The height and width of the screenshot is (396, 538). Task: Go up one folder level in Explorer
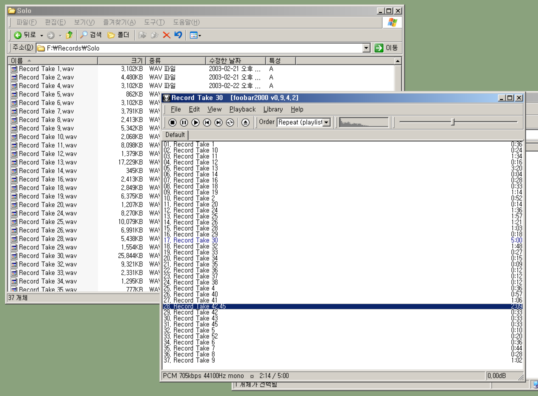tap(69, 35)
